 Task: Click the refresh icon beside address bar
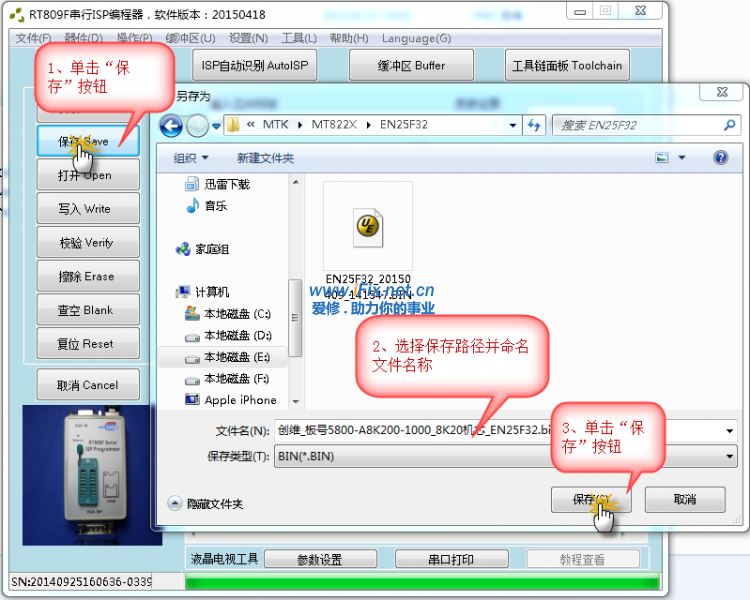tap(534, 125)
